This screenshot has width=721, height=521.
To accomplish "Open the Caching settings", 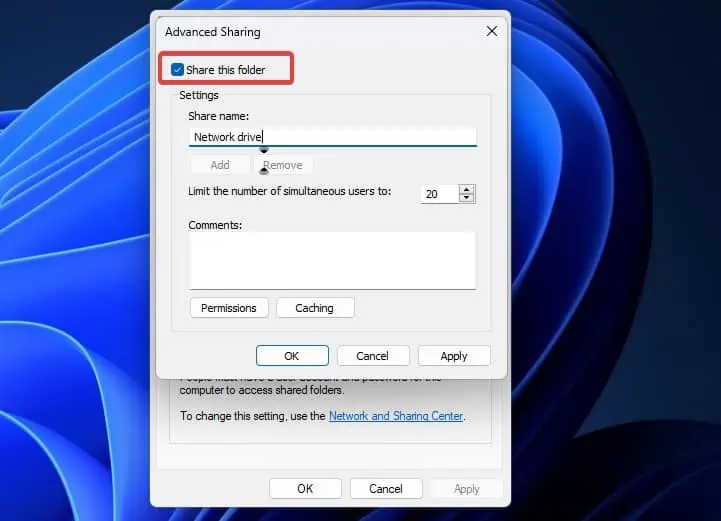I will 315,308.
